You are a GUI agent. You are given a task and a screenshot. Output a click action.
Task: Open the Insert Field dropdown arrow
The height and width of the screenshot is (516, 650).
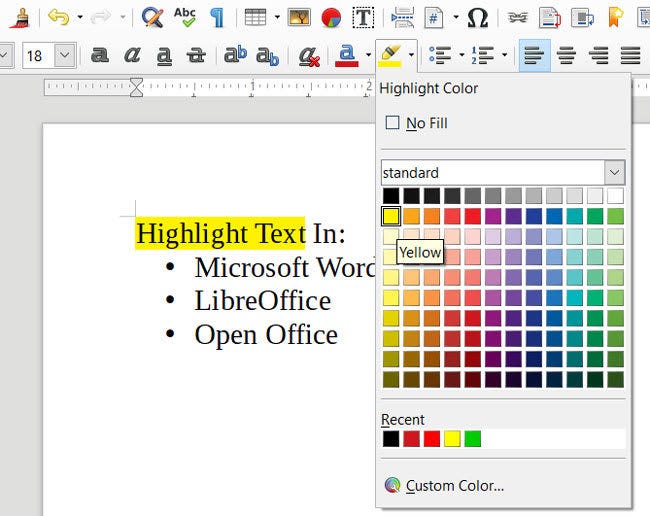(456, 17)
